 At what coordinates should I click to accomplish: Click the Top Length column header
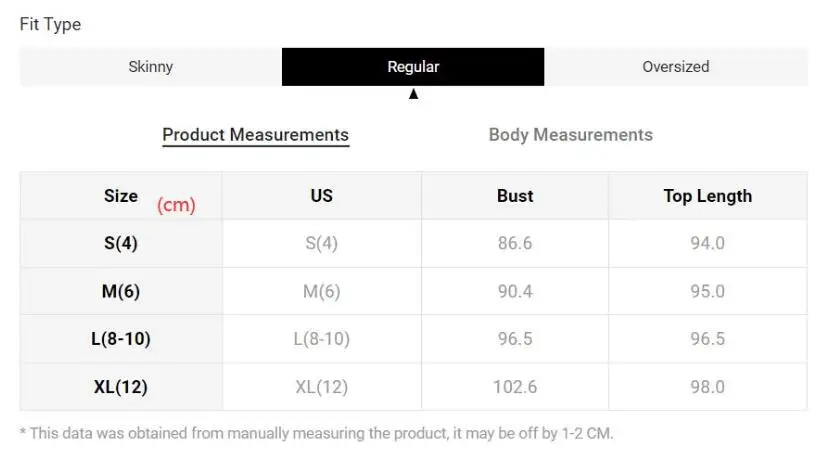(708, 196)
